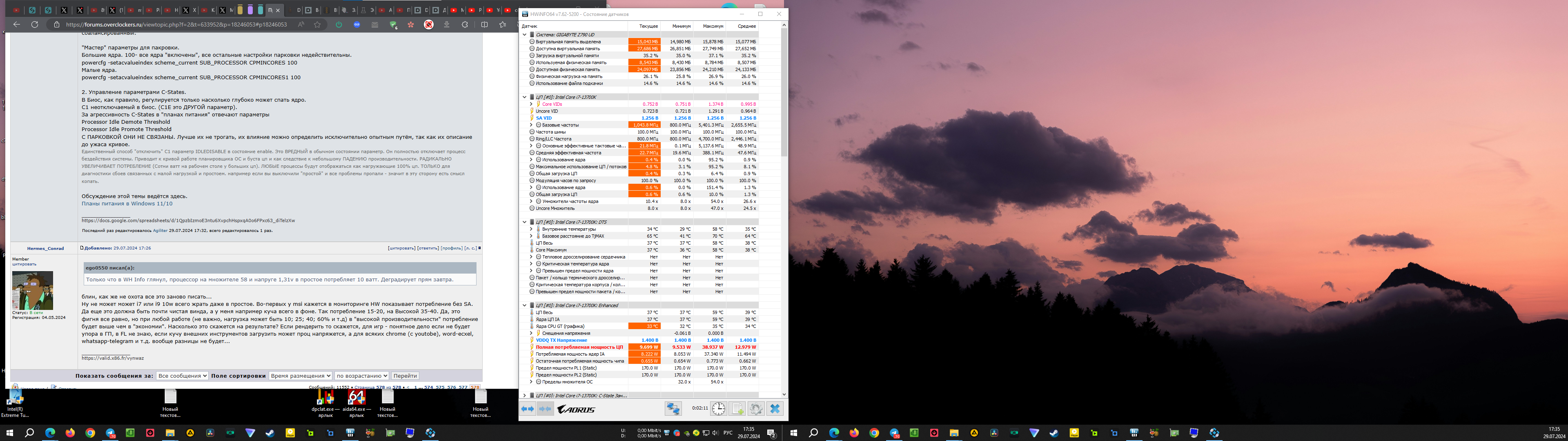Open browser extensions puzzle icon
Viewport: 1568px width, 441px height.
tap(465, 24)
